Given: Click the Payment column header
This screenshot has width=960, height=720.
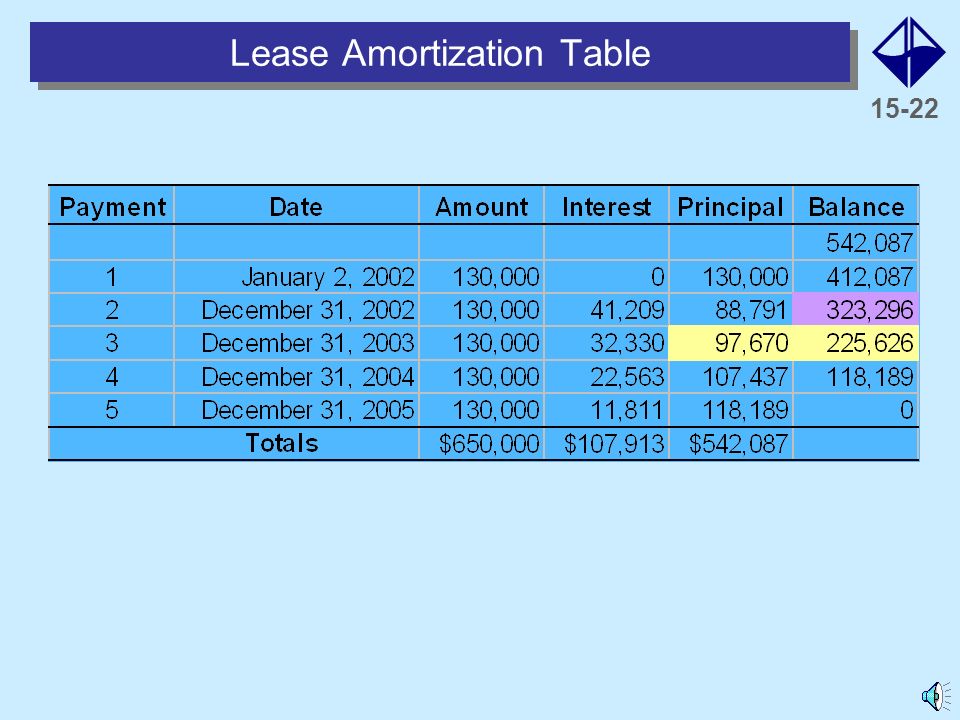Looking at the screenshot, I should click(112, 206).
